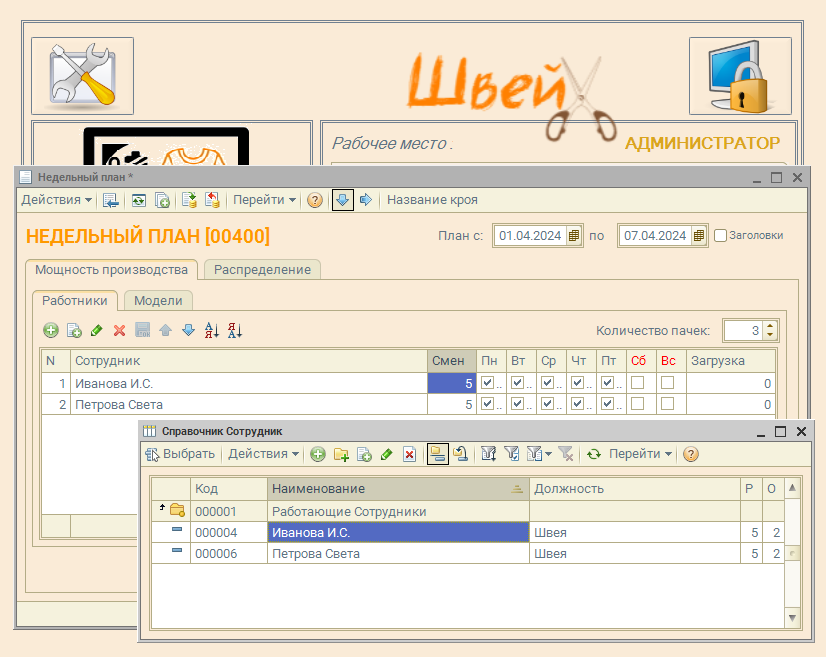Click the Название кроя button
The height and width of the screenshot is (657, 826).
432,200
